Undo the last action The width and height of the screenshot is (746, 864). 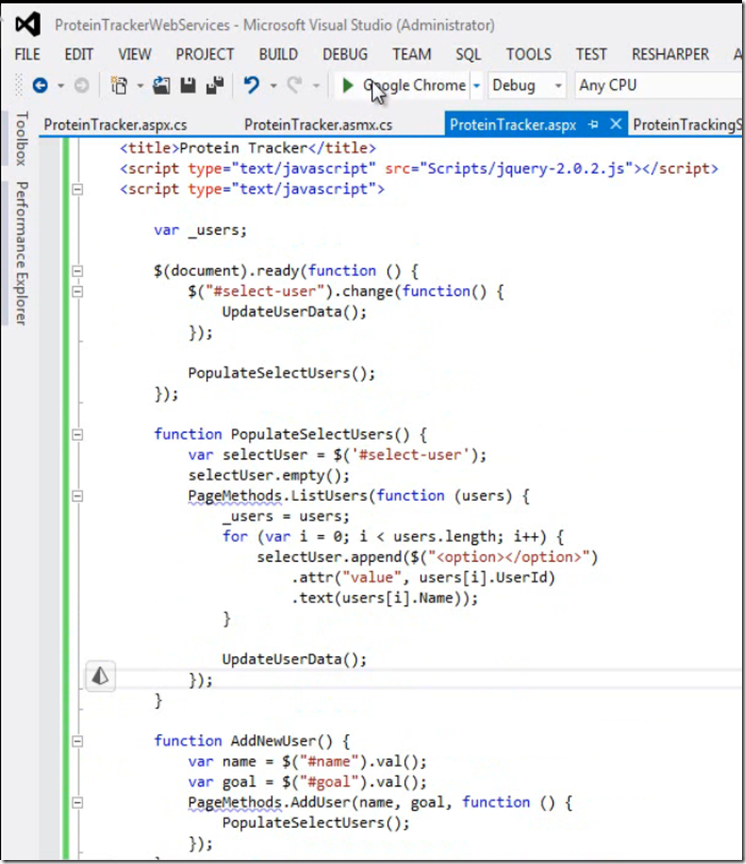click(x=252, y=85)
